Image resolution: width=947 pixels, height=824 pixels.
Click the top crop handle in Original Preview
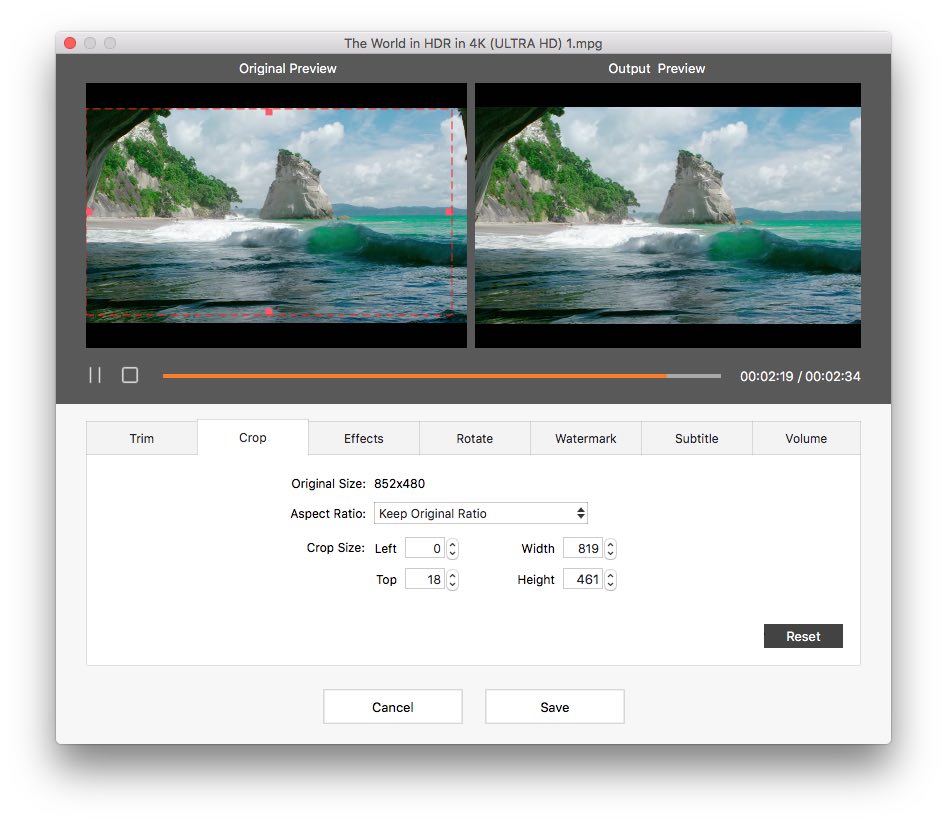point(269,112)
